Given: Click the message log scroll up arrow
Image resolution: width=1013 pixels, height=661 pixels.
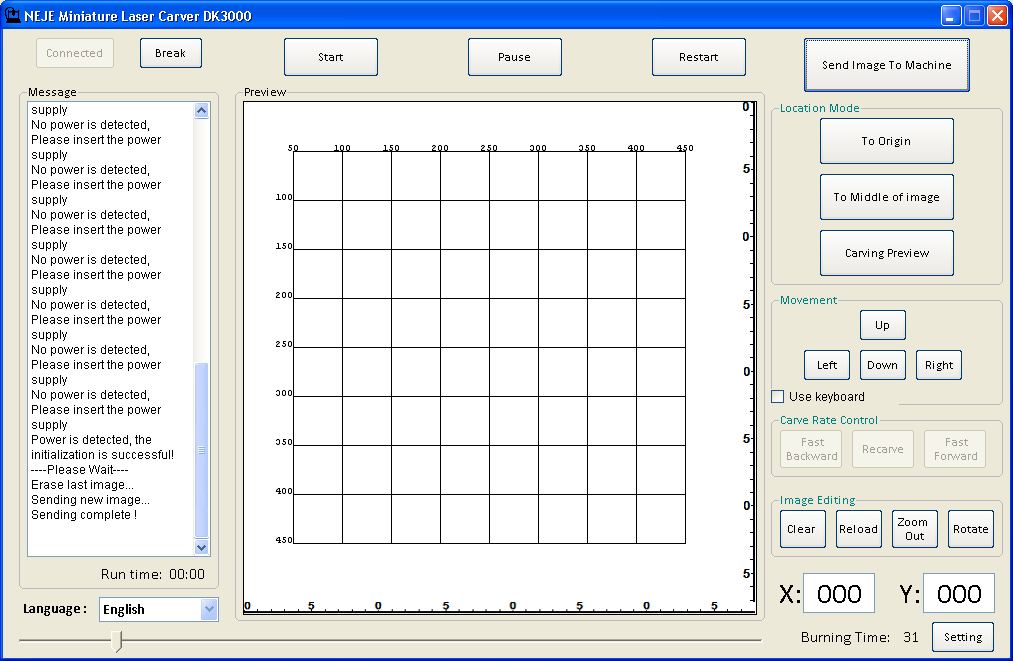Looking at the screenshot, I should click(x=202, y=110).
